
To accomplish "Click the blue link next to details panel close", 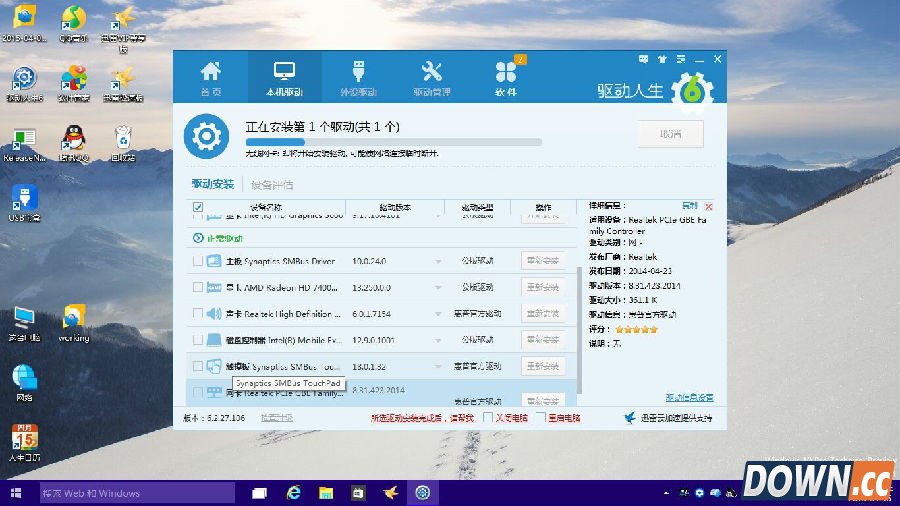I will 689,205.
